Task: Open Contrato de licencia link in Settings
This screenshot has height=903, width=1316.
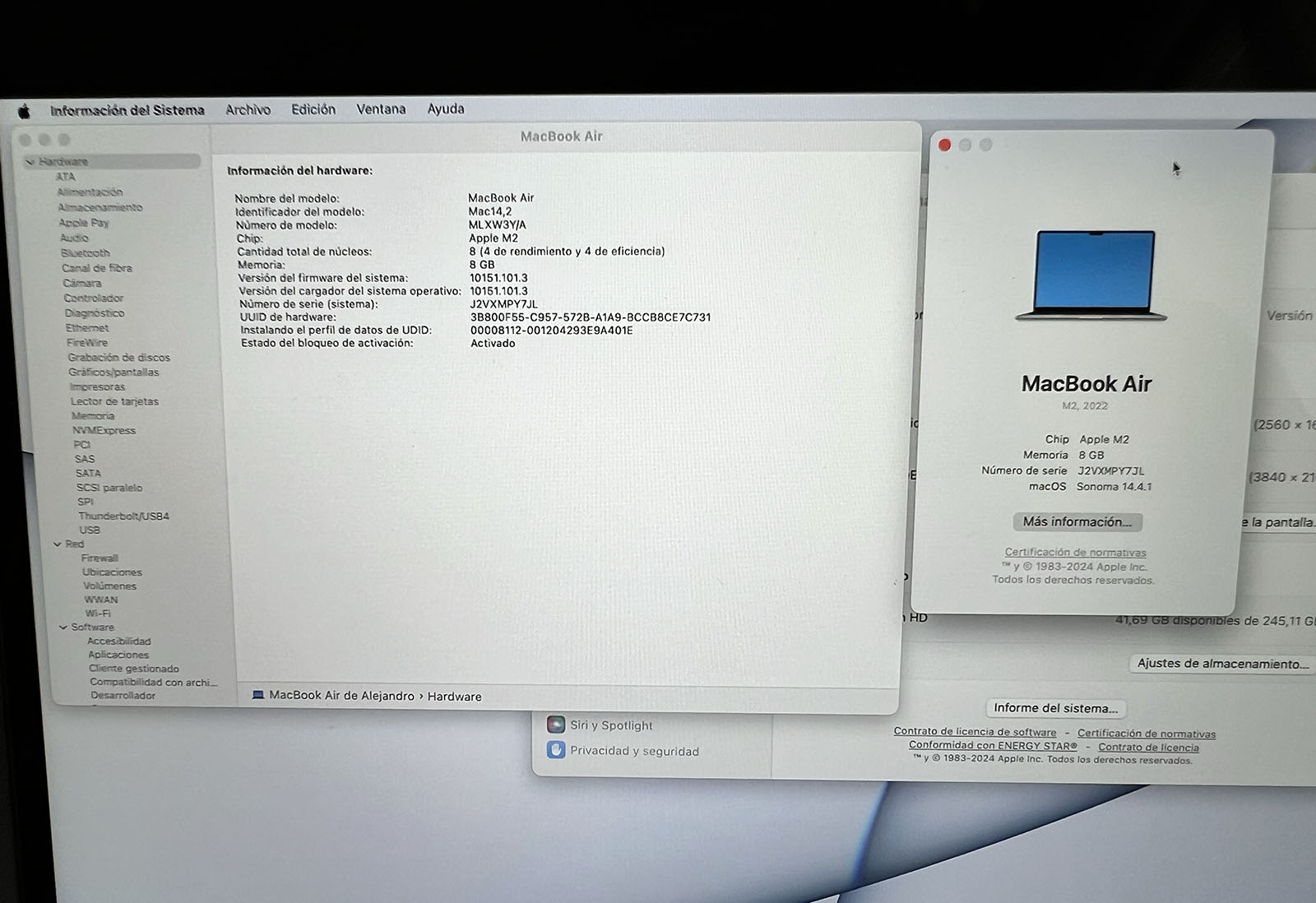Action: point(1148,748)
